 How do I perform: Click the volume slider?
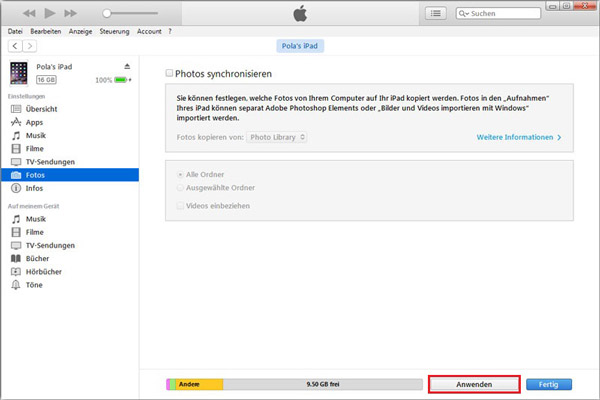click(x=130, y=14)
